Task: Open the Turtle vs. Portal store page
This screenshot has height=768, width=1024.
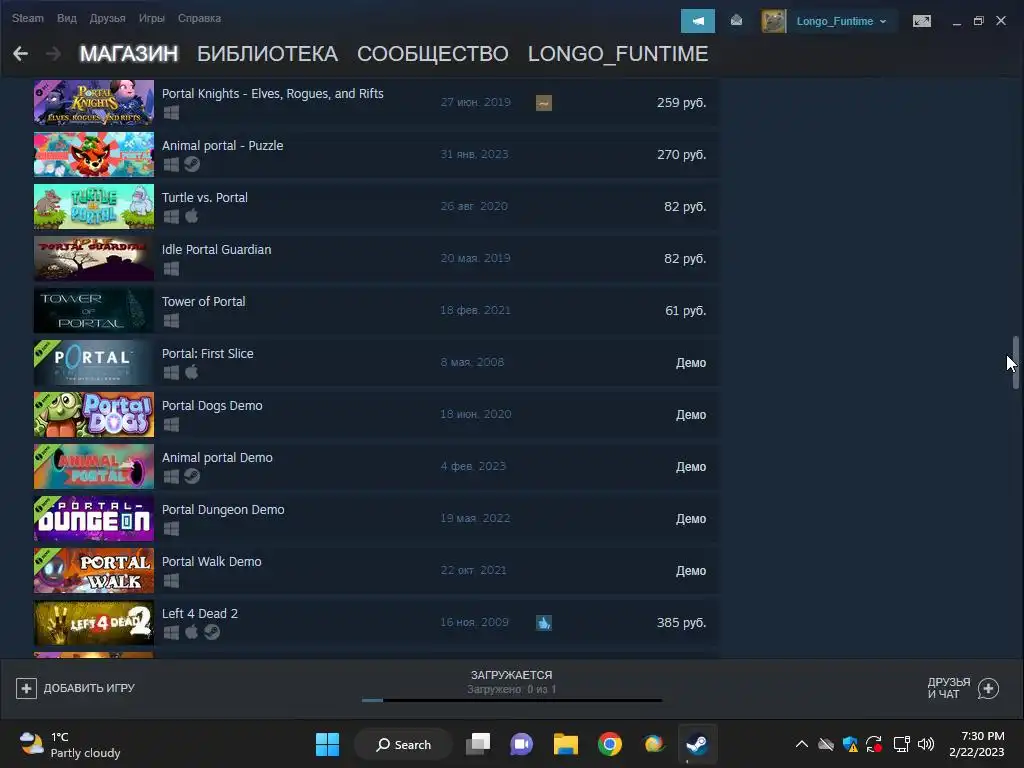Action: pyautogui.click(x=376, y=206)
